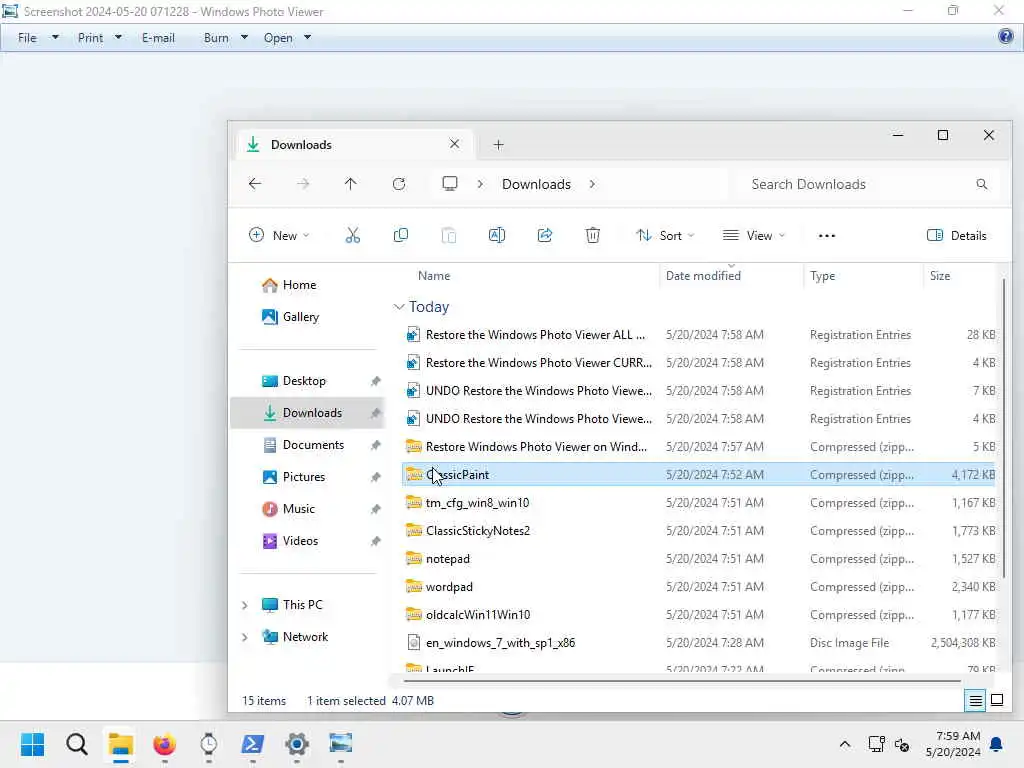Open the Sort dropdown
1024x768 pixels.
coord(665,236)
